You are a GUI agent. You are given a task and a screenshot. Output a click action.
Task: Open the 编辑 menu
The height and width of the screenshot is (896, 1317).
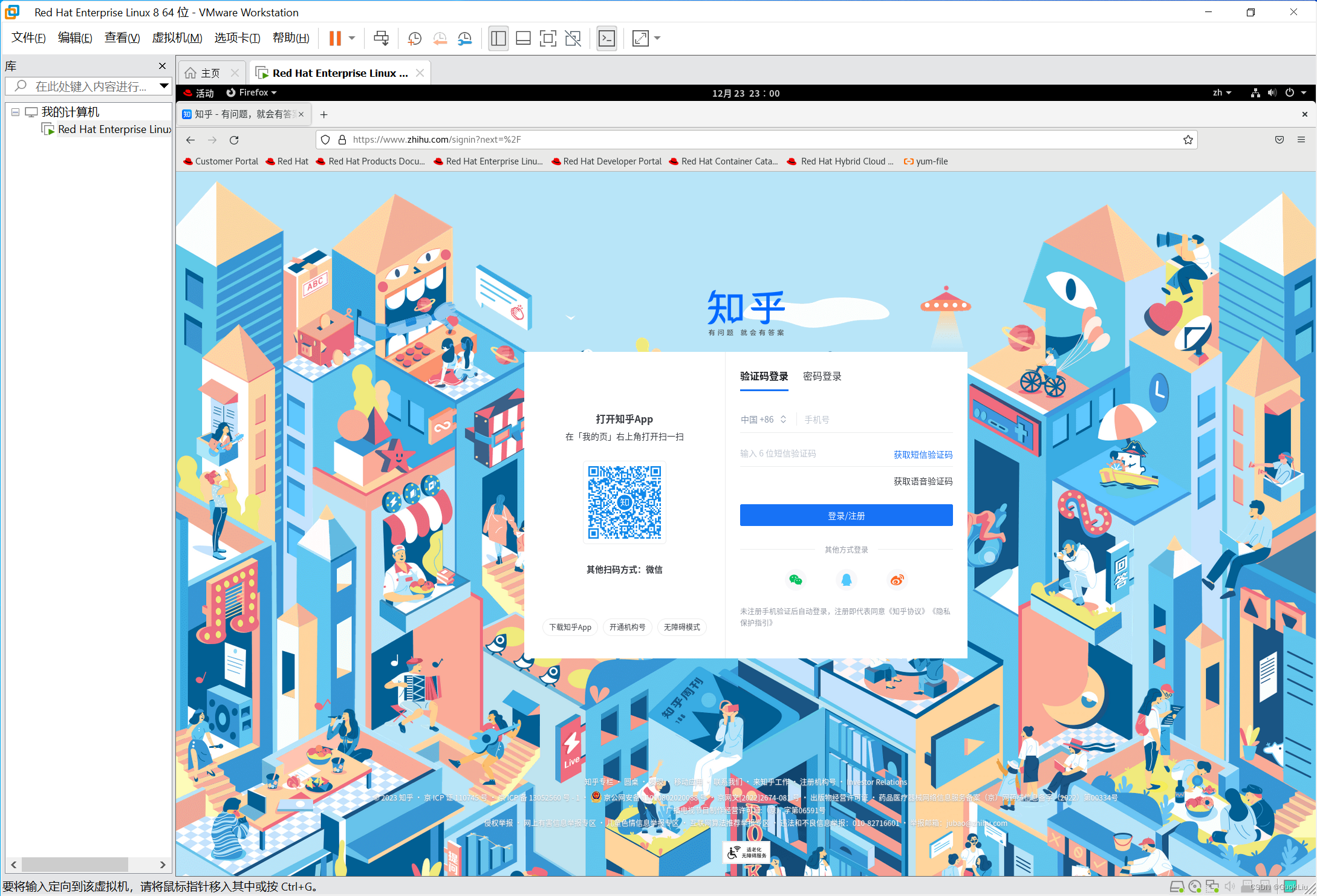[x=75, y=38]
